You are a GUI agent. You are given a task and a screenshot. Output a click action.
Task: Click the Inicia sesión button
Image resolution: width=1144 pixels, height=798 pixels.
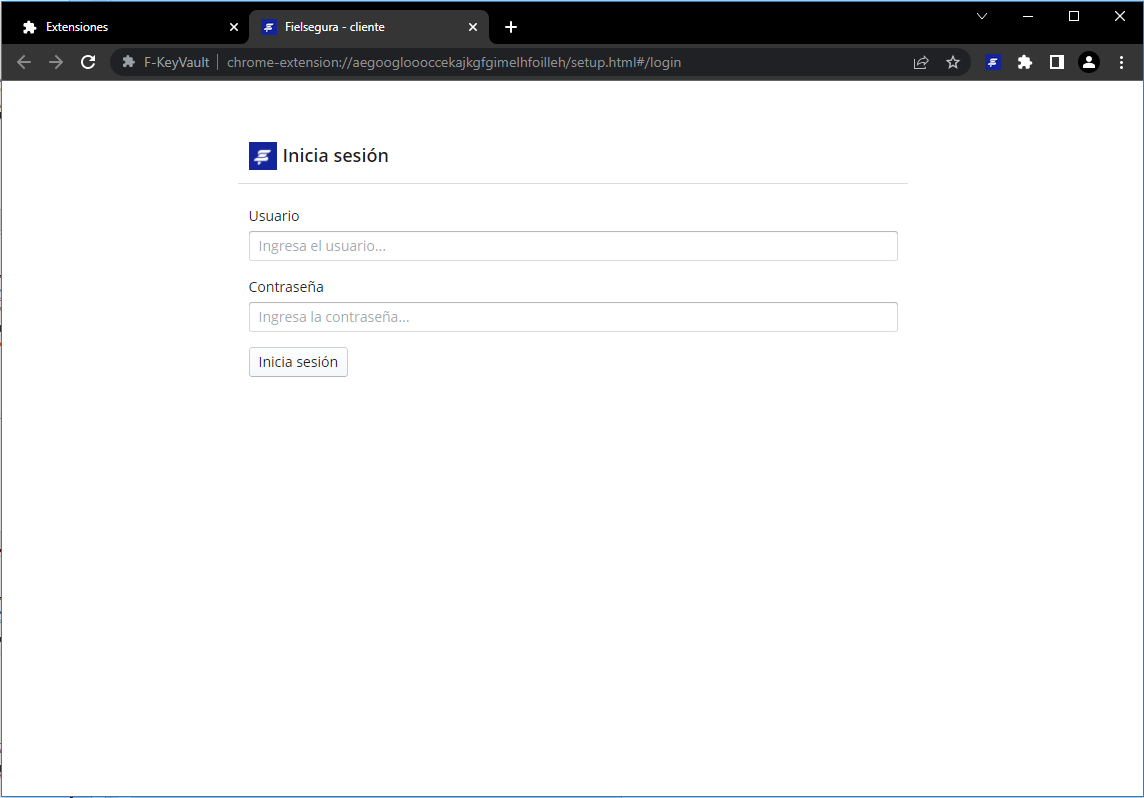[298, 362]
